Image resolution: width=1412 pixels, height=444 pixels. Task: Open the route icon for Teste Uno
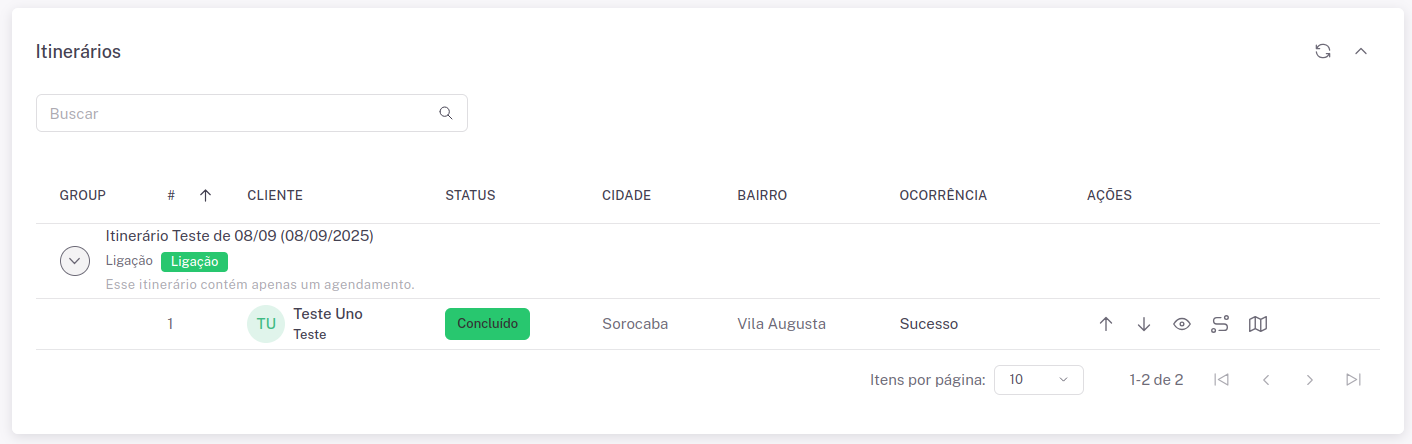(1220, 324)
